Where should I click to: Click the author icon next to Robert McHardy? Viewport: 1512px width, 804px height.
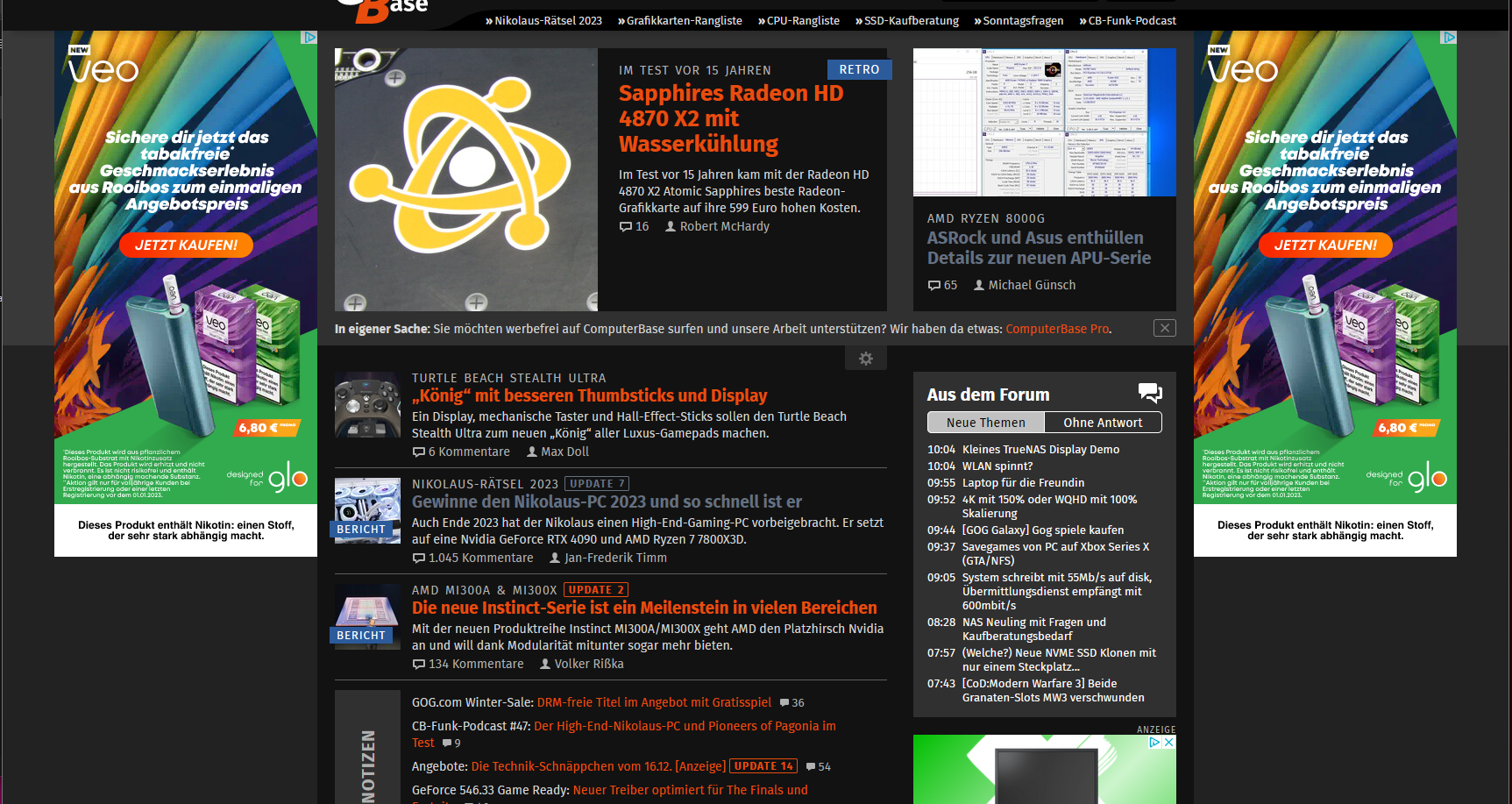[670, 226]
